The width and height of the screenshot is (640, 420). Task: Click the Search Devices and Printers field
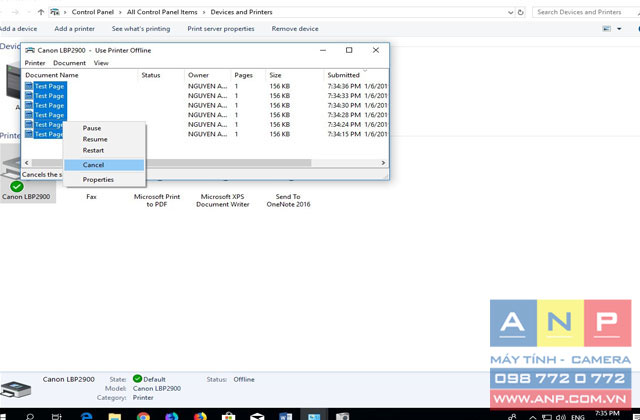(585, 12)
